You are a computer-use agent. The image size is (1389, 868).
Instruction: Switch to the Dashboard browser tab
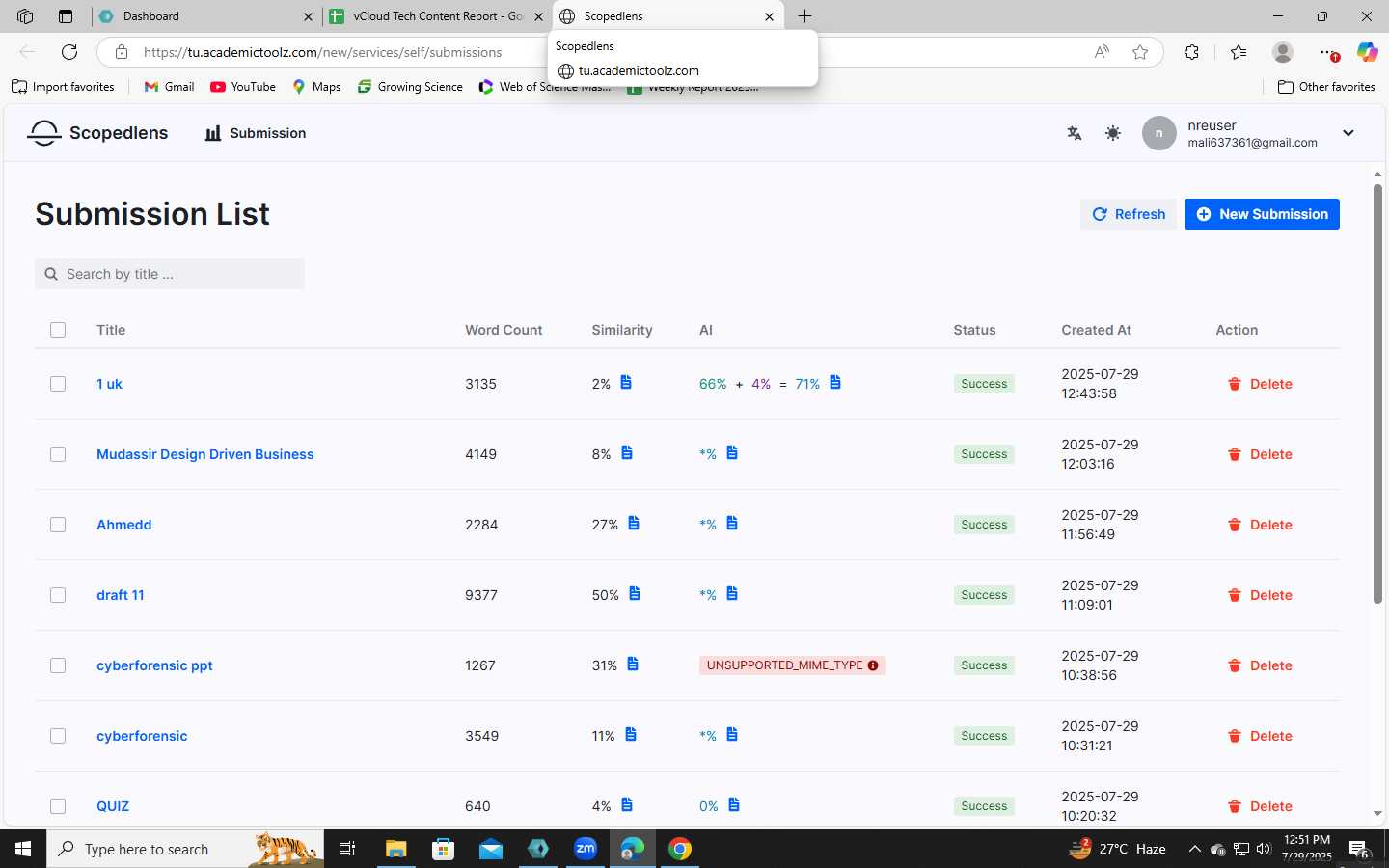pos(206,16)
